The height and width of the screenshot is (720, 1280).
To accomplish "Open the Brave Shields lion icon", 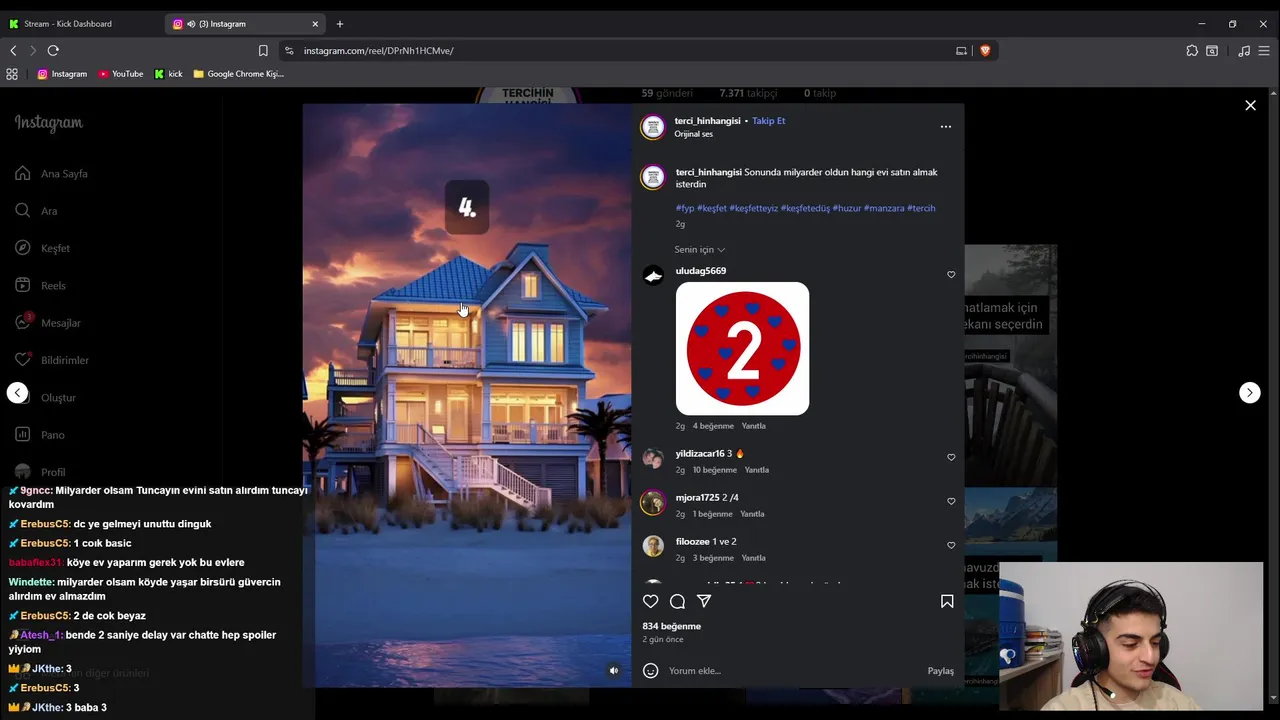I will coord(985,51).
